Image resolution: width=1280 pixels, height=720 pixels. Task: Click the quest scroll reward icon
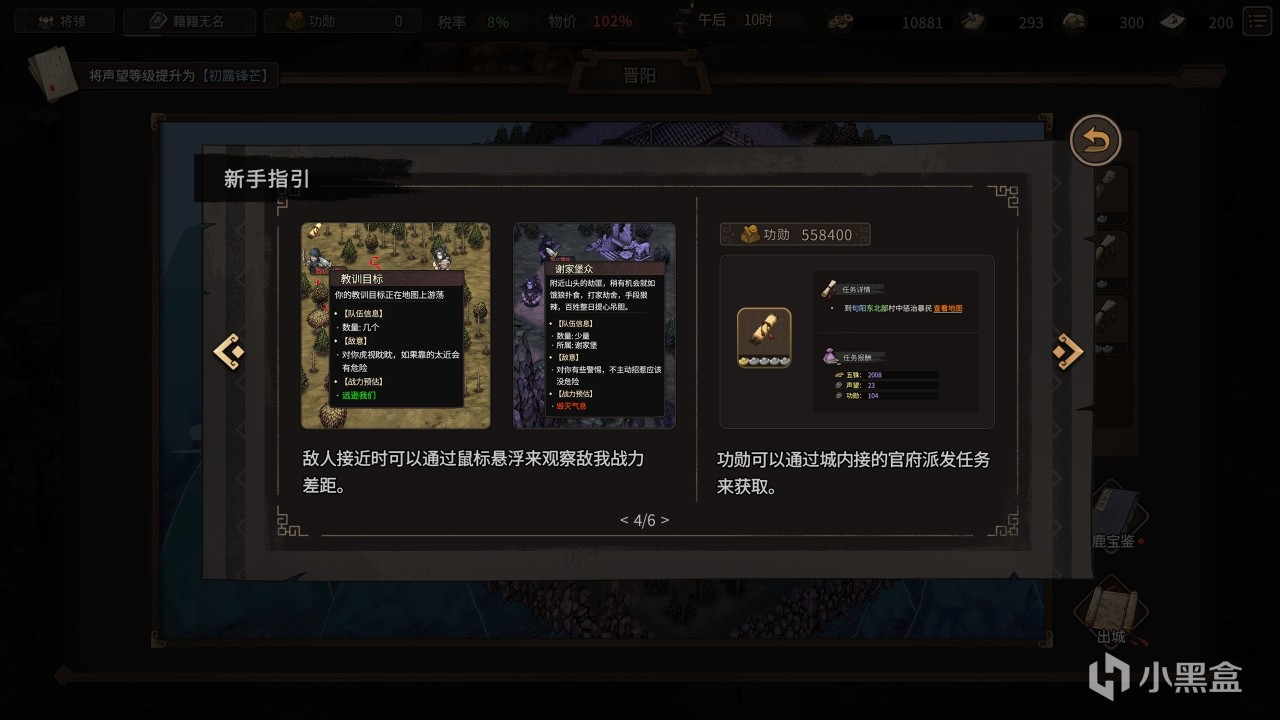764,338
